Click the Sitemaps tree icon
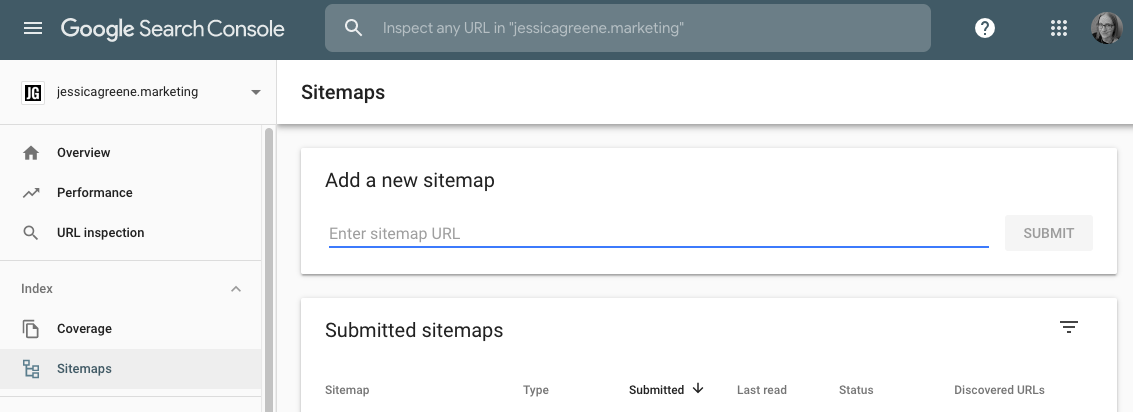1133x412 pixels. [x=31, y=369]
